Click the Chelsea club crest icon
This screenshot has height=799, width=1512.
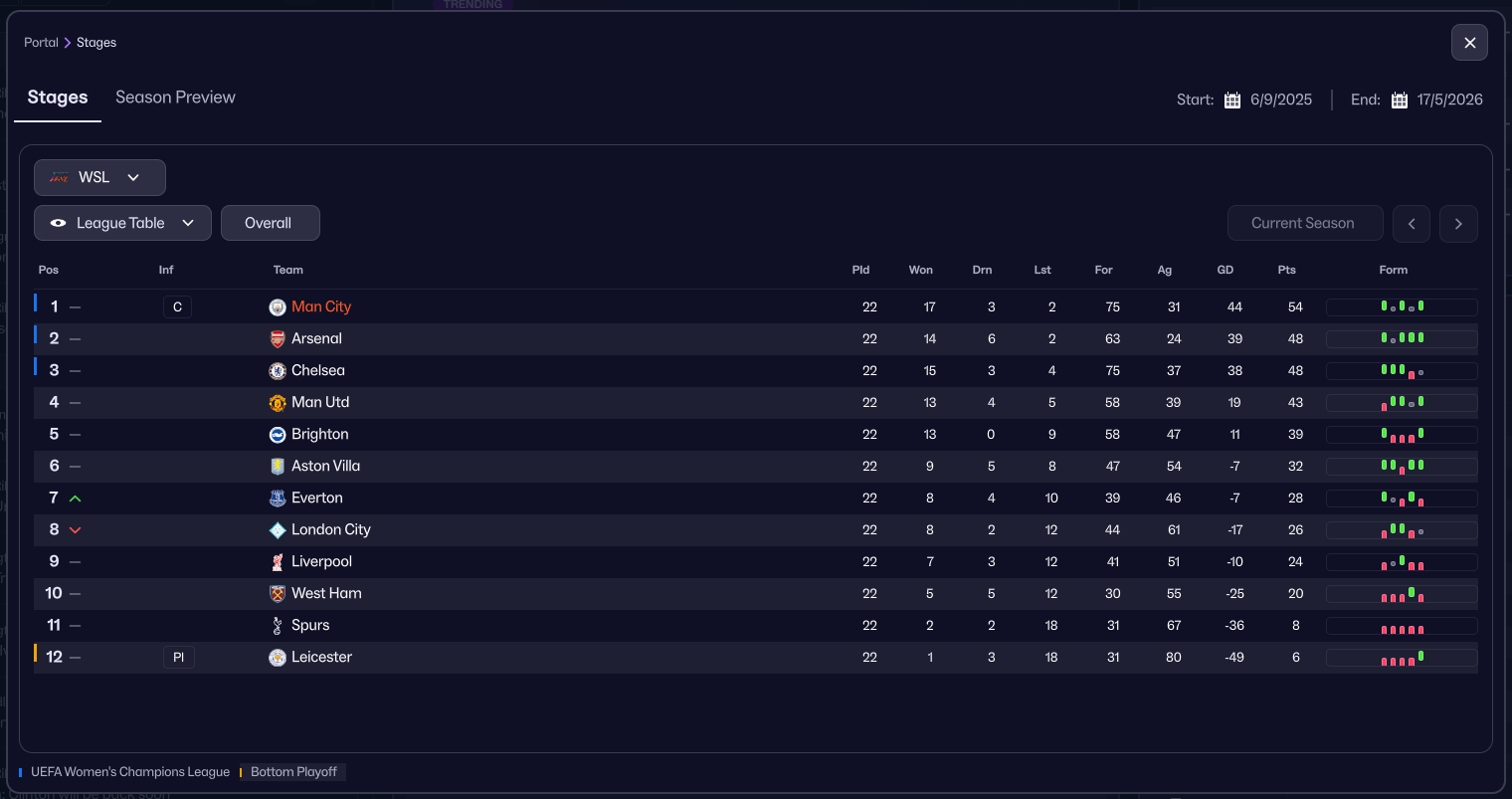point(278,371)
